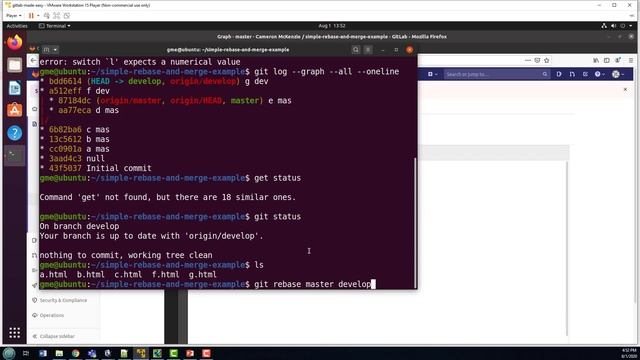Open the Firefox application menu

(631, 60)
